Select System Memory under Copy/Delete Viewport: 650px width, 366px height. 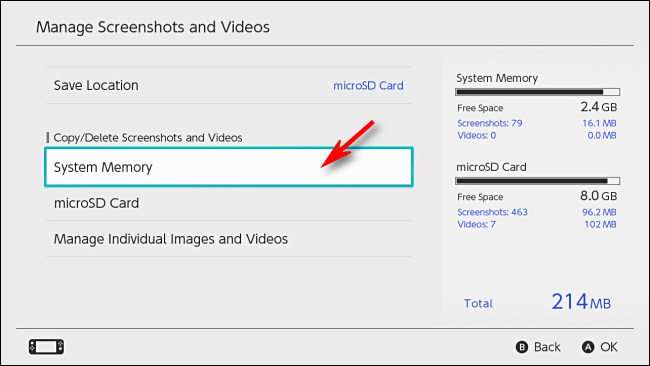point(229,167)
